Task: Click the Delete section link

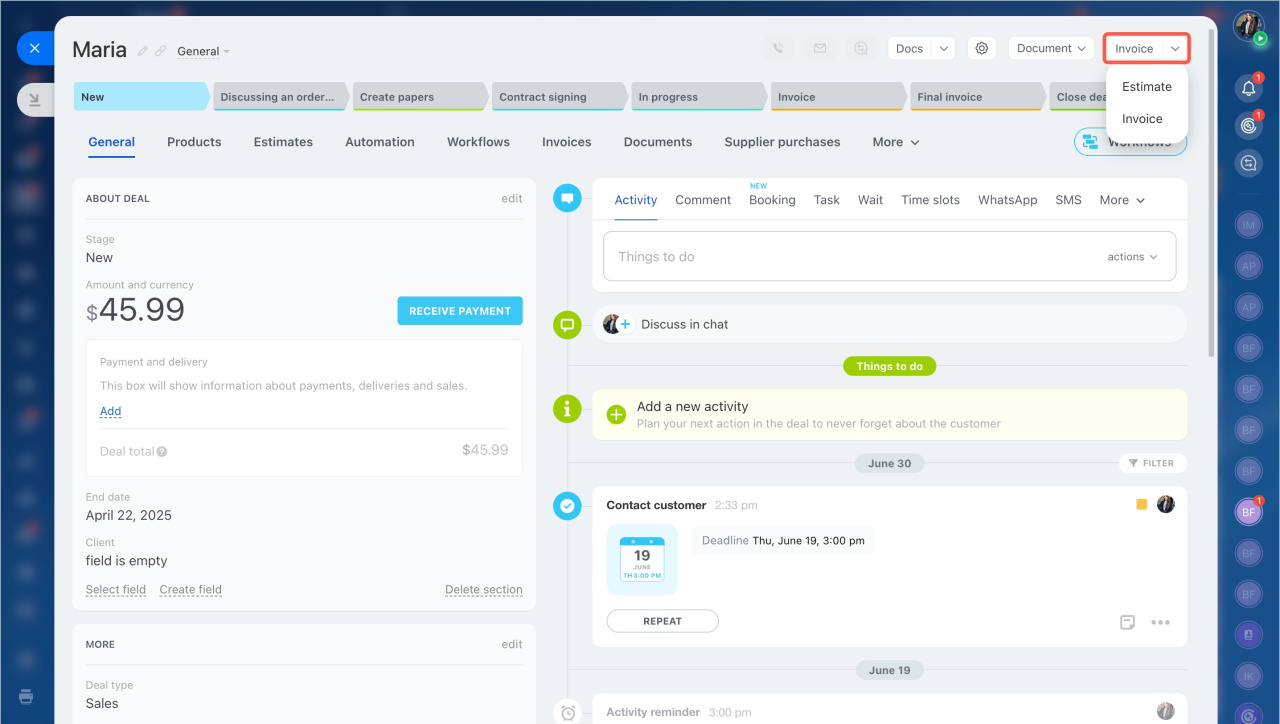Action: tap(484, 590)
